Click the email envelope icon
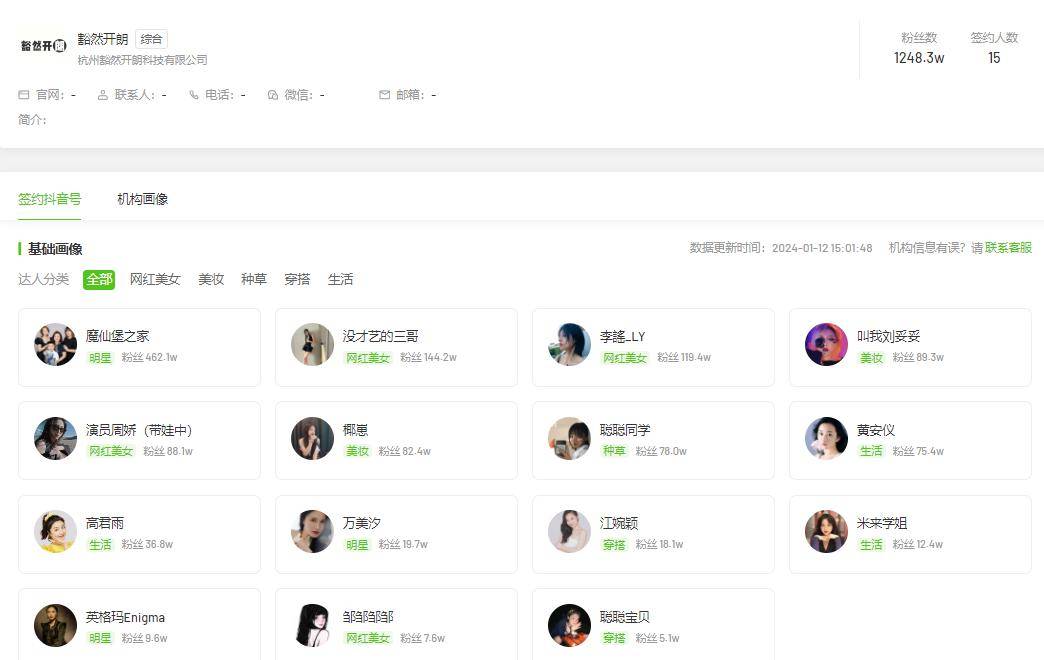 point(384,95)
